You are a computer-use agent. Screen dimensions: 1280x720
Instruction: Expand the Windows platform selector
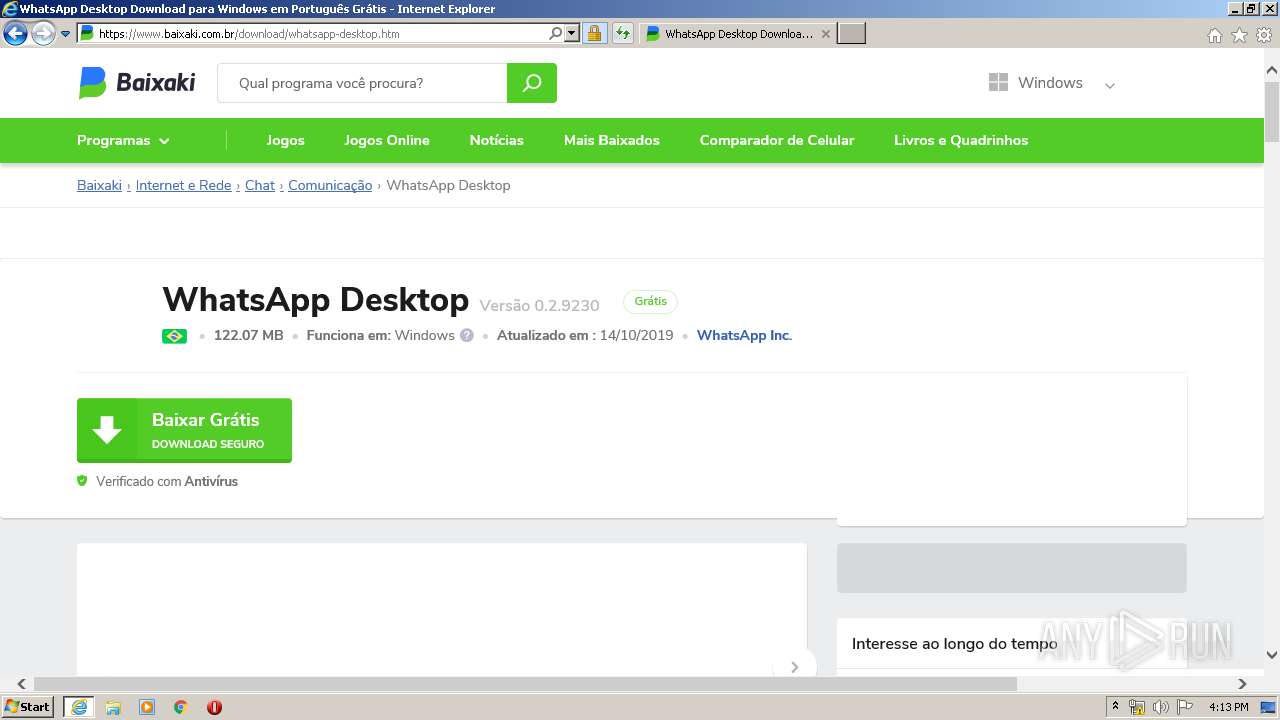pyautogui.click(x=1051, y=83)
